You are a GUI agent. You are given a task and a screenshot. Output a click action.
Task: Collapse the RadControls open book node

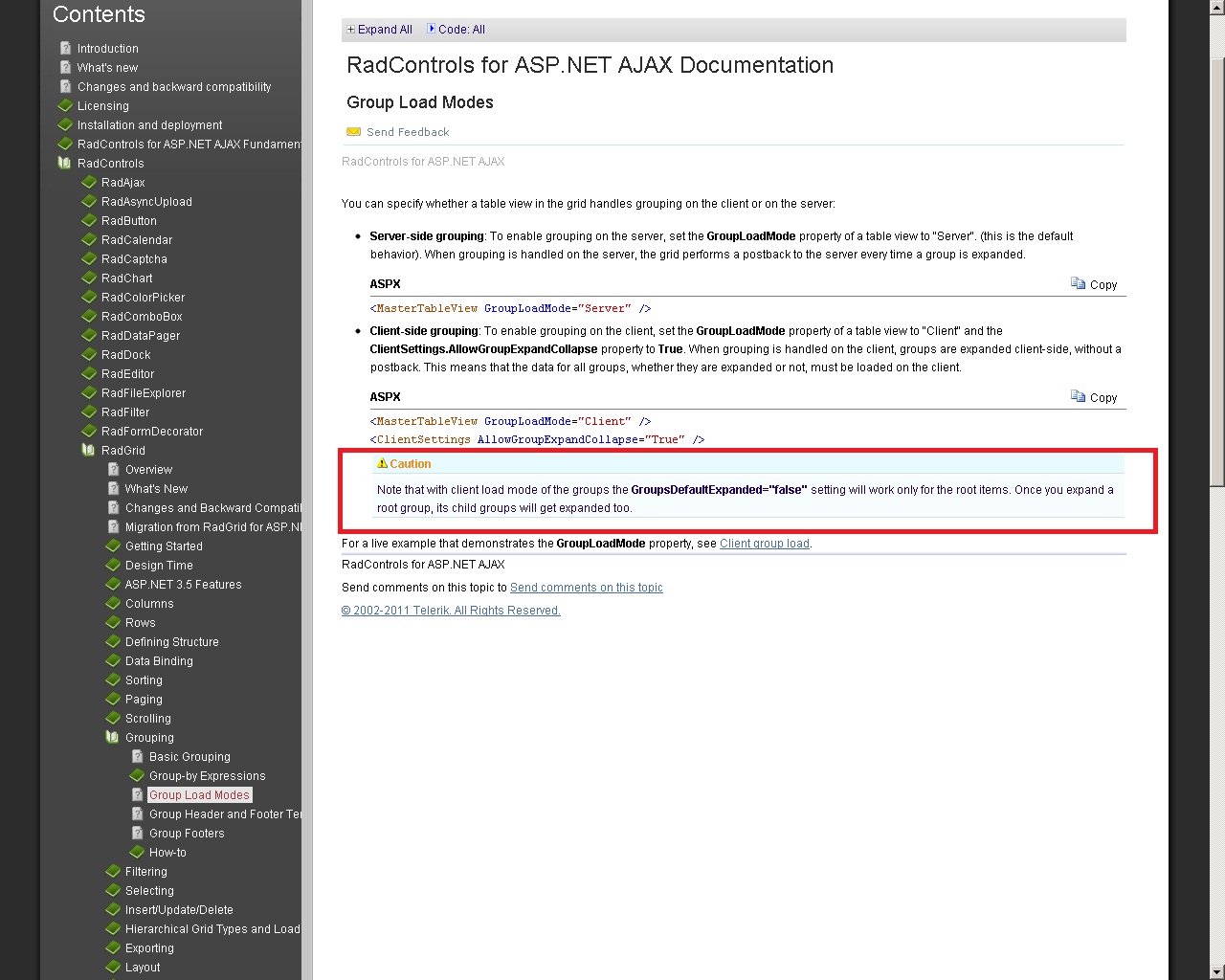point(65,163)
